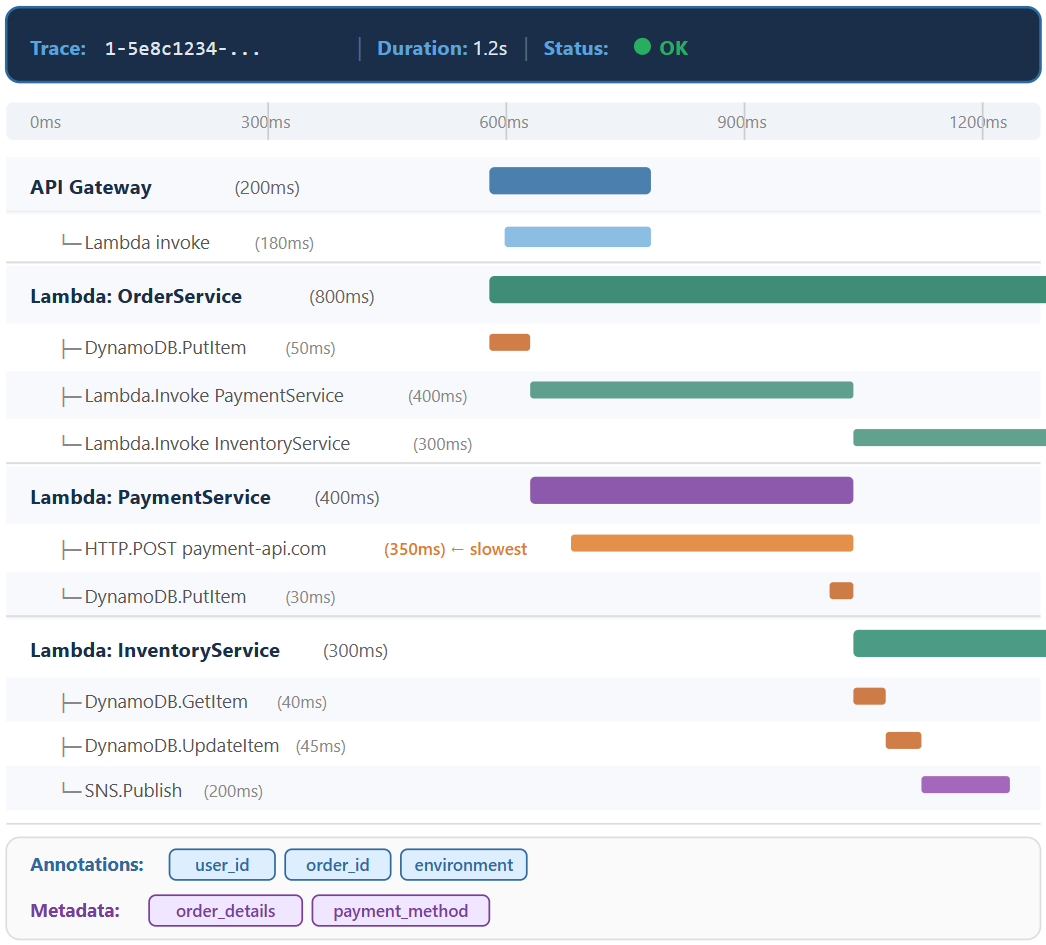Click the Lambda invoke subsegment label

[147, 243]
